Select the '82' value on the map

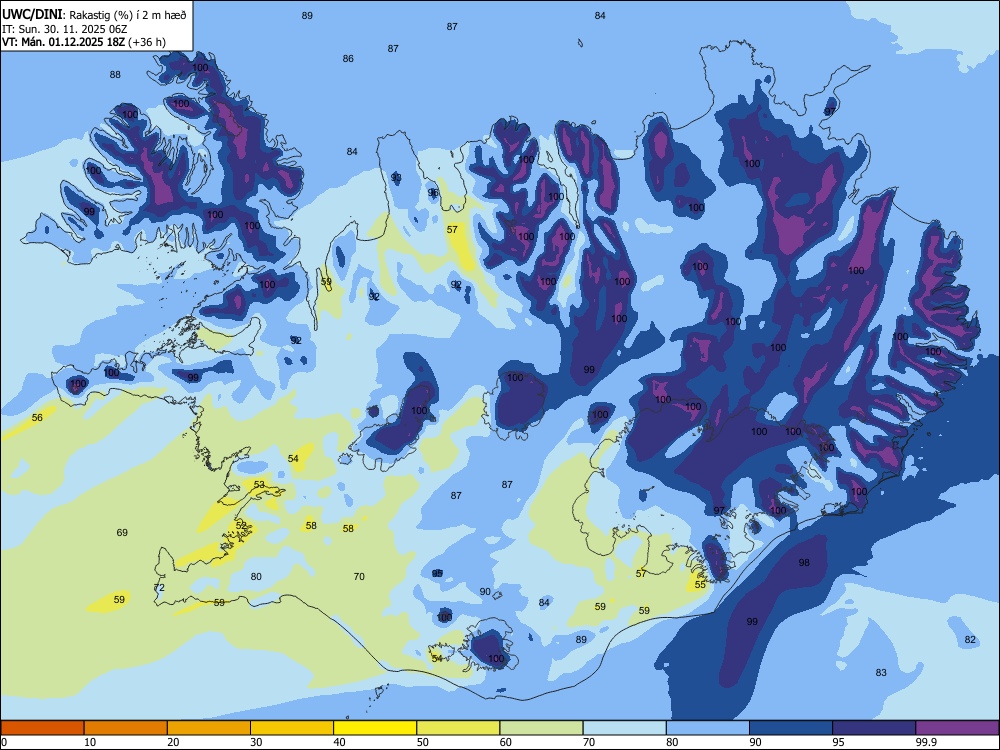pyautogui.click(x=970, y=640)
